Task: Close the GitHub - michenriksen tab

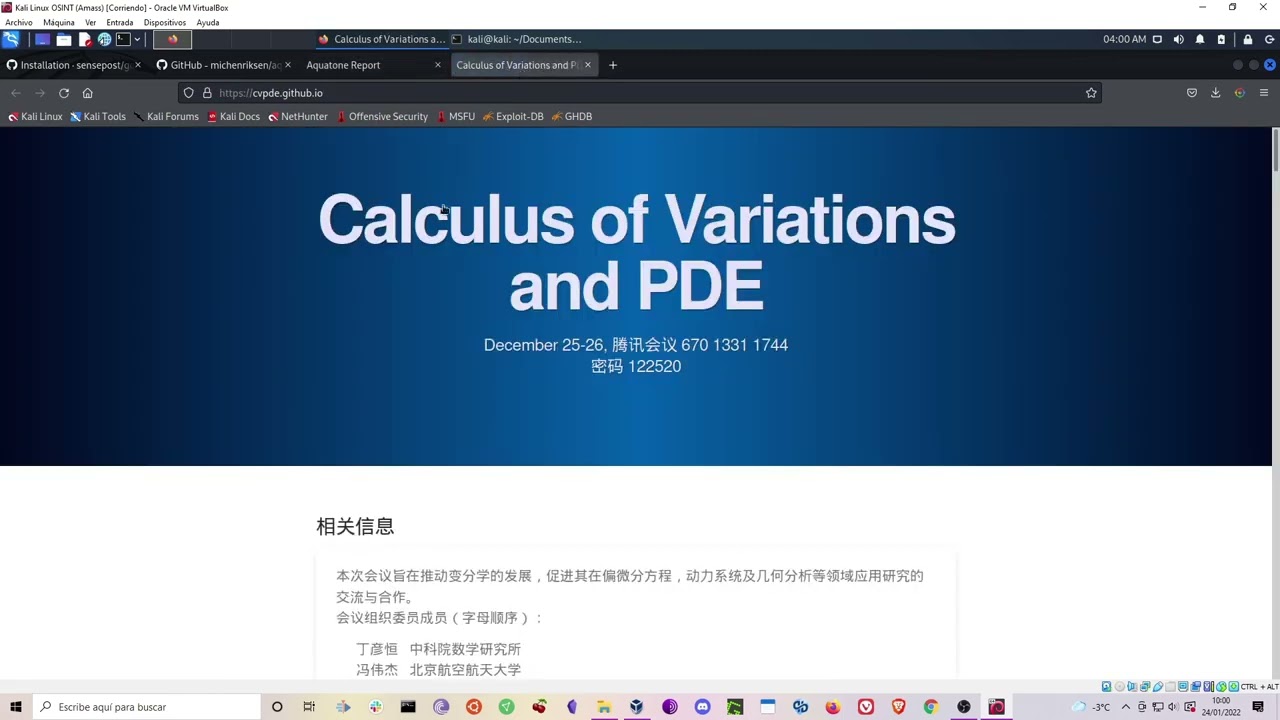Action: pos(288,65)
